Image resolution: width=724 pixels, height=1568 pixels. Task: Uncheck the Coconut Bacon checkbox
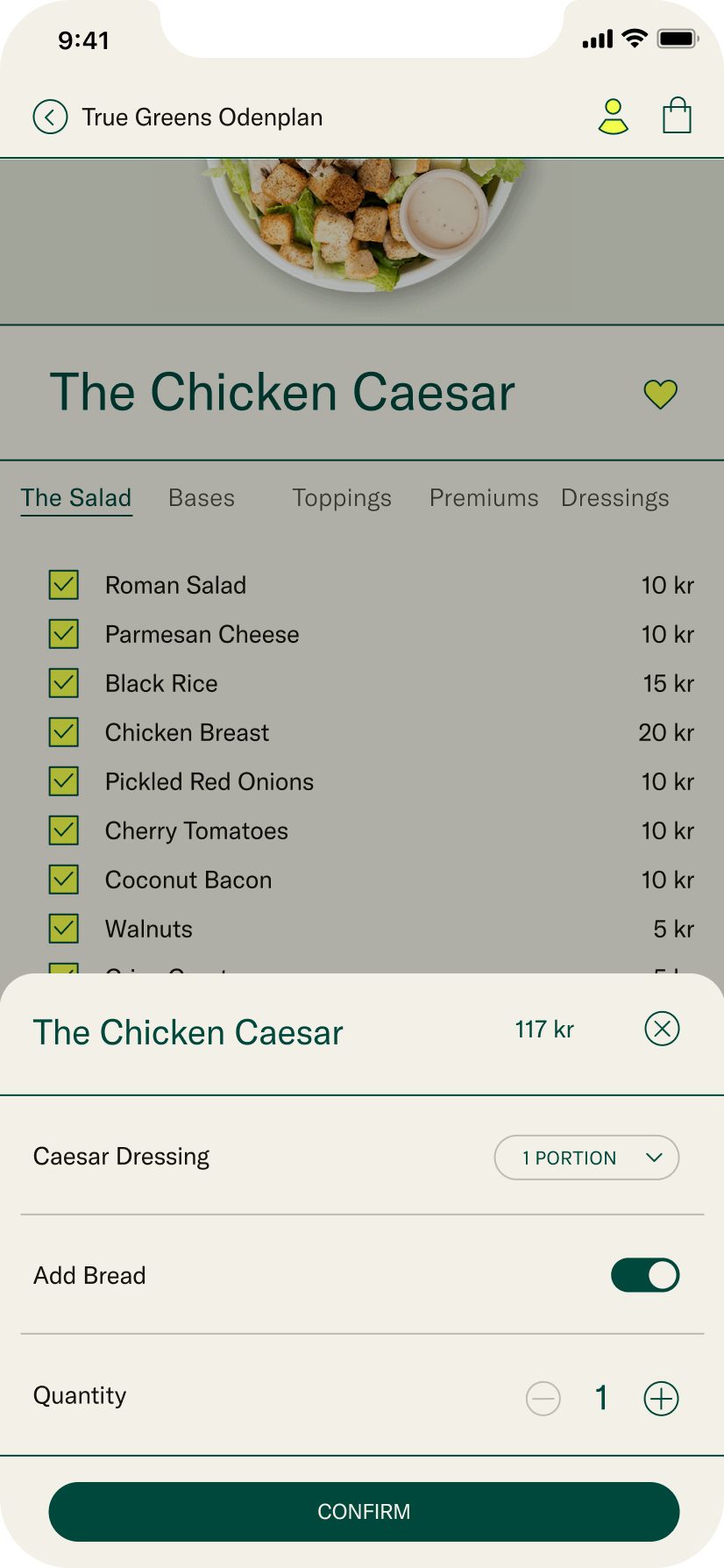click(x=64, y=880)
